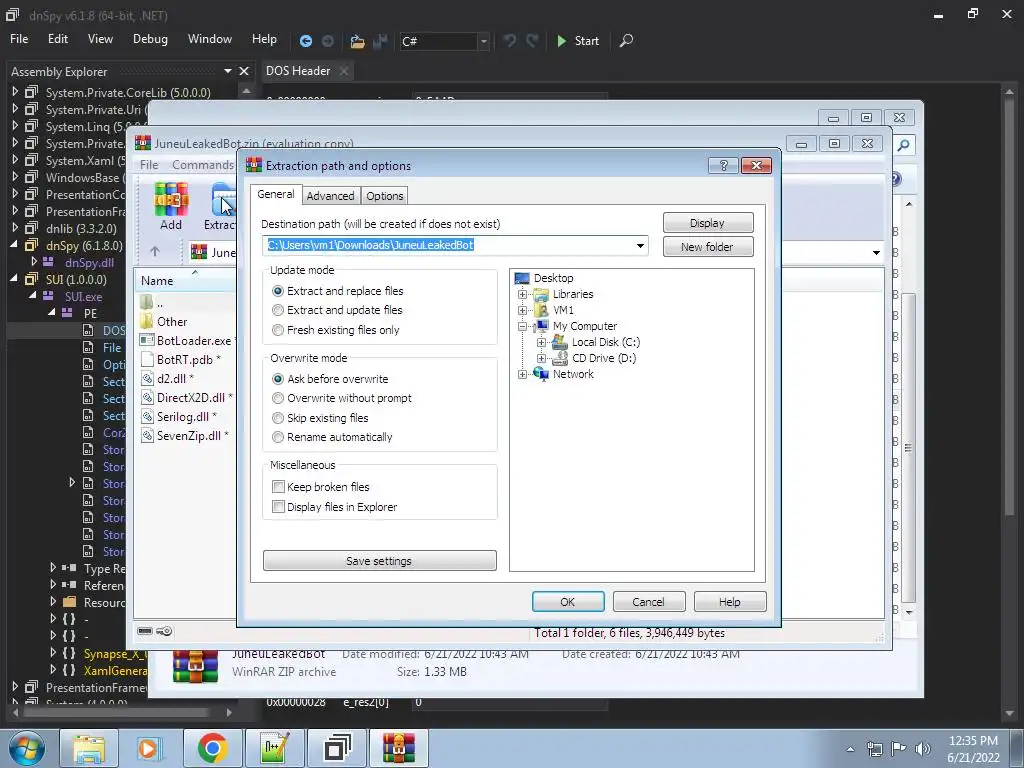Click the Cancel button
This screenshot has width=1024, height=768.
coord(648,601)
